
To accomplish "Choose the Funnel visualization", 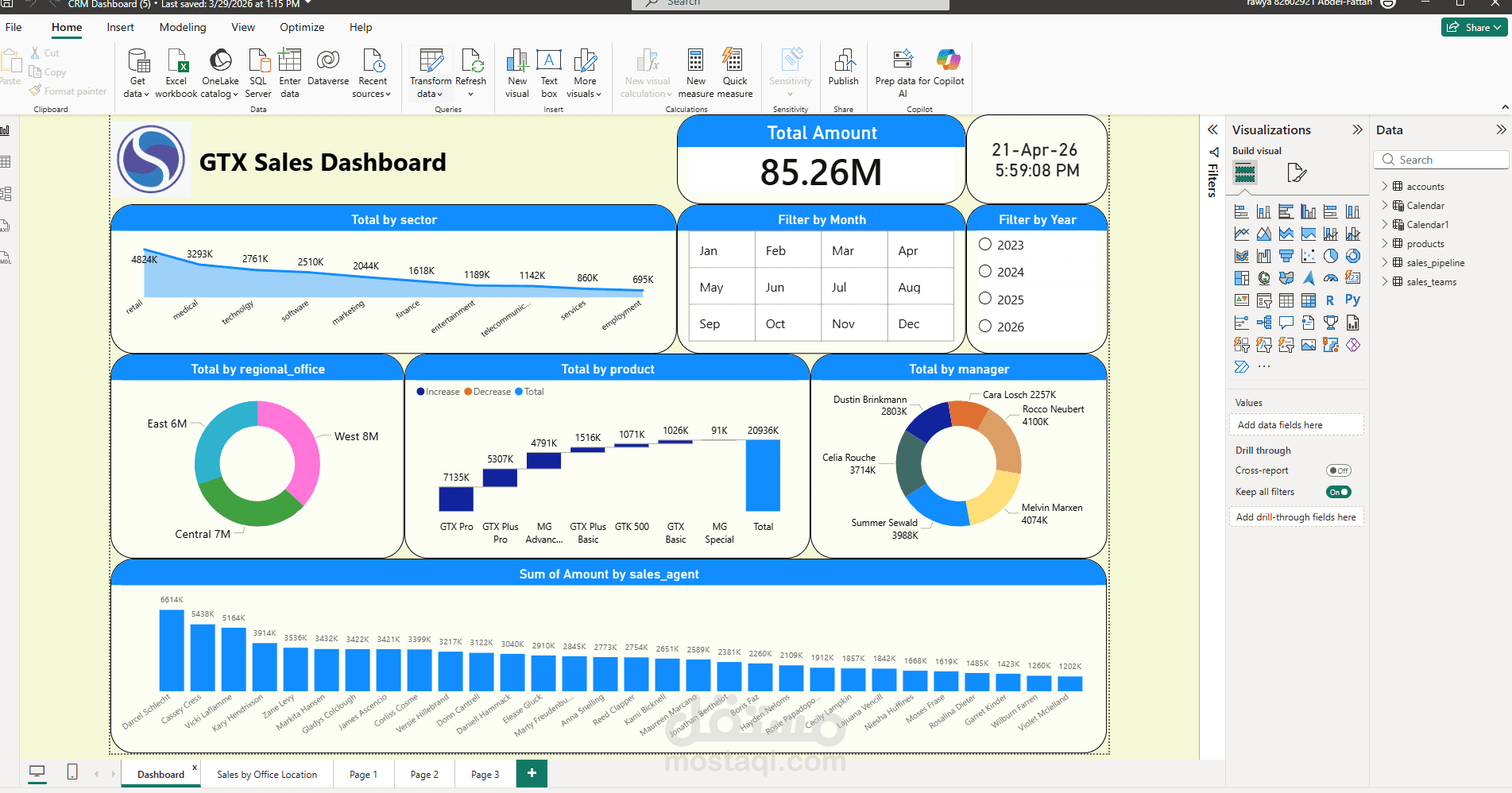I will point(1286,256).
